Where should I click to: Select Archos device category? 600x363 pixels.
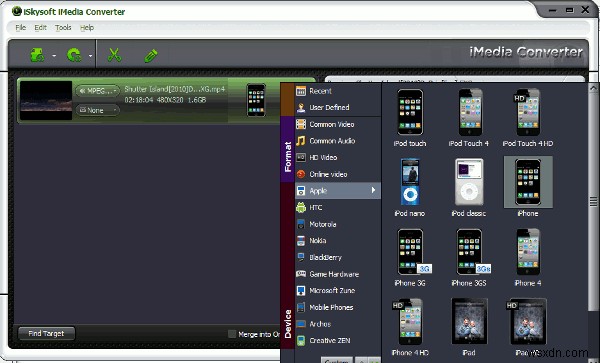(x=338, y=324)
